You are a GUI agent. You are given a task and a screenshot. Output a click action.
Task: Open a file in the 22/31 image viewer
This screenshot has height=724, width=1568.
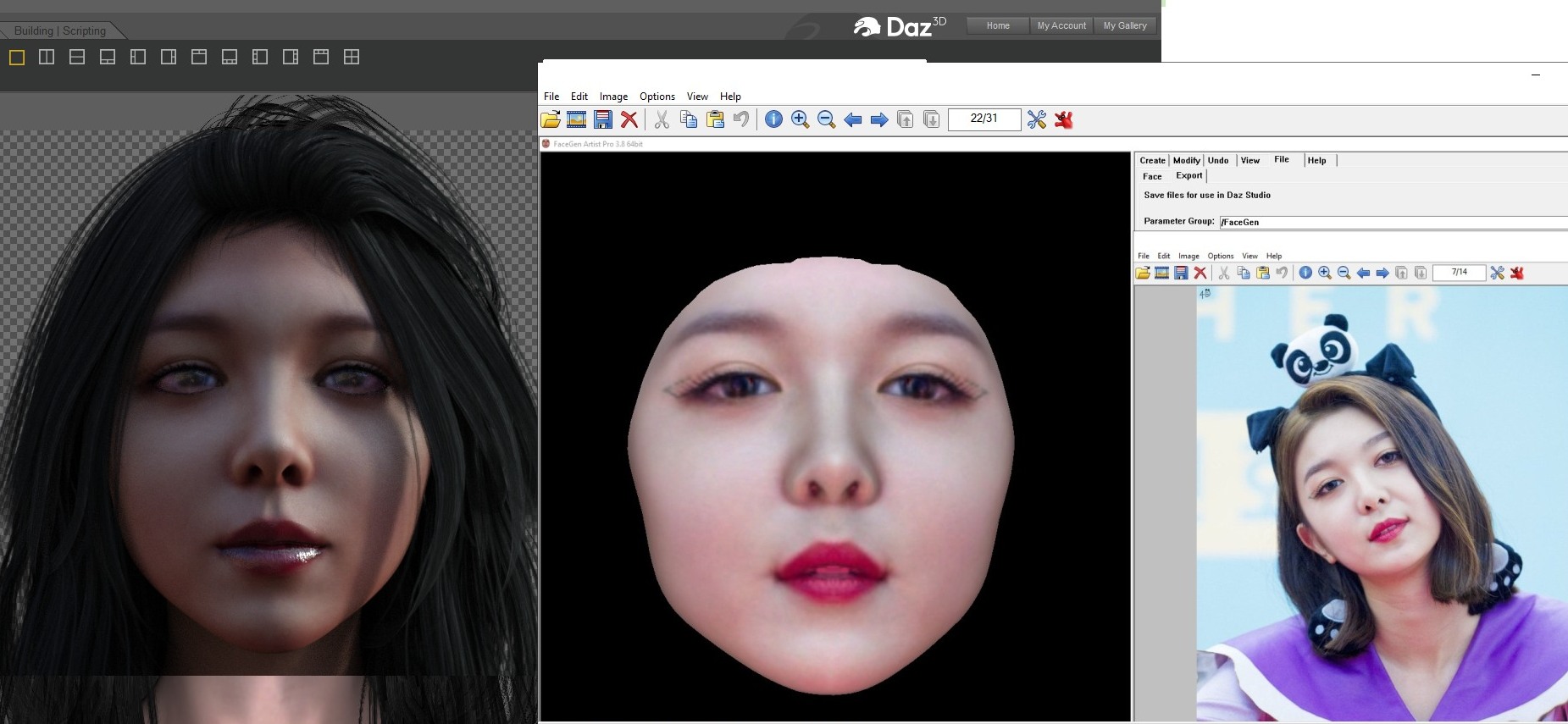(x=551, y=119)
